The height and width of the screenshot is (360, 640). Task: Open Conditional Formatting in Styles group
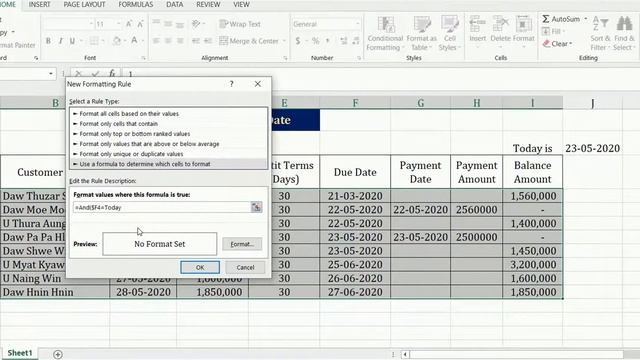[x=385, y=33]
